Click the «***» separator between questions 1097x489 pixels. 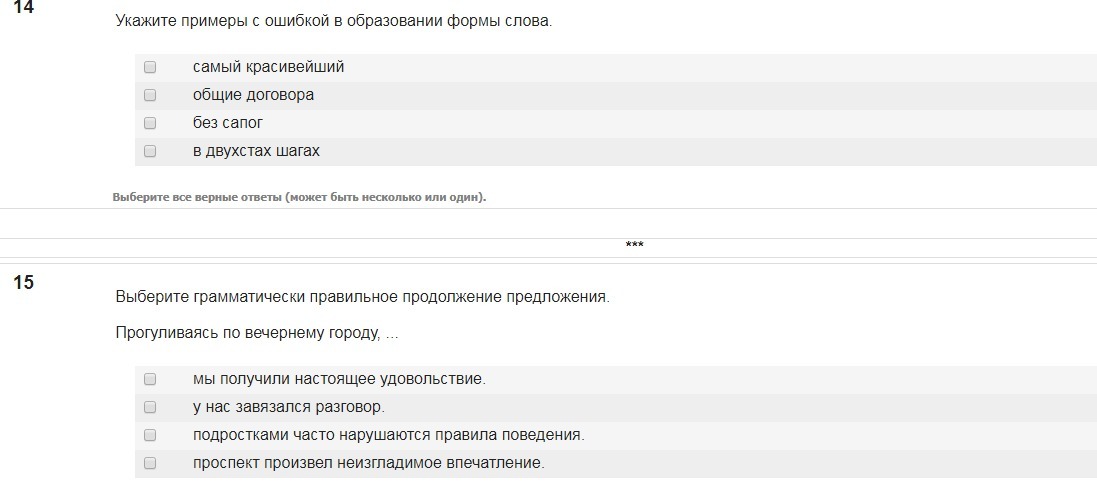tap(634, 246)
